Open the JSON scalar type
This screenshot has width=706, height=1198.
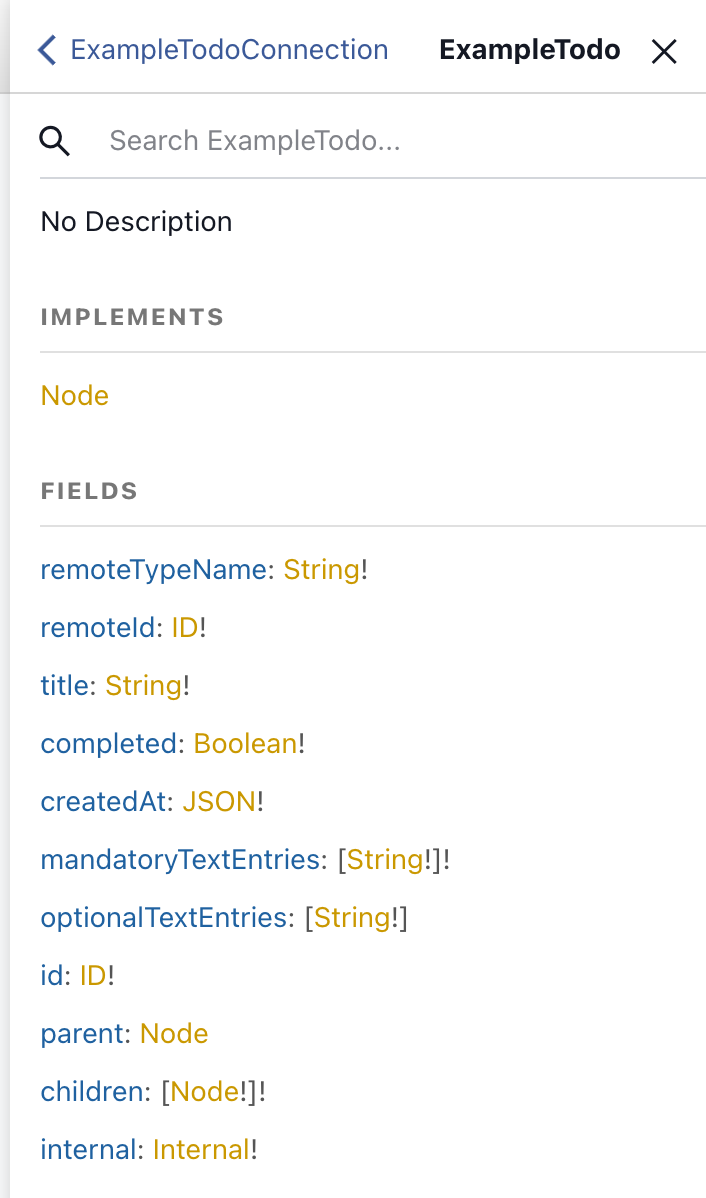coord(219,801)
